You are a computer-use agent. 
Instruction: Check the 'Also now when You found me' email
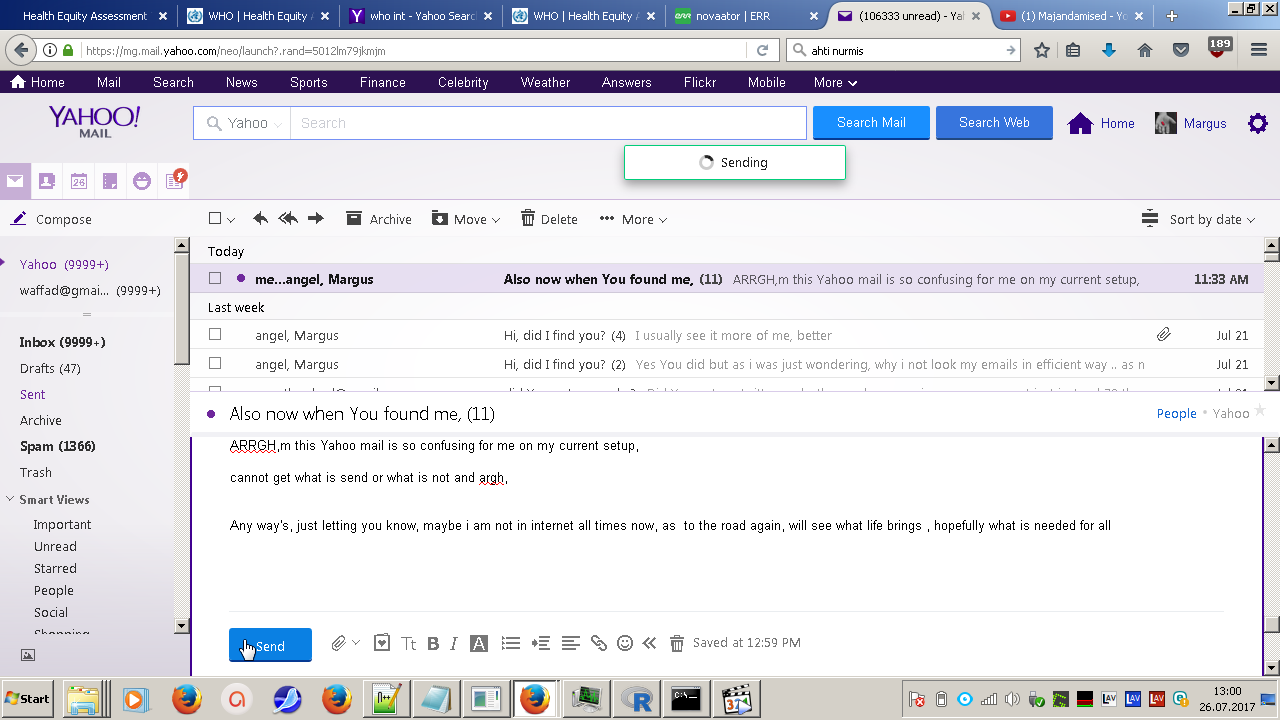point(215,279)
